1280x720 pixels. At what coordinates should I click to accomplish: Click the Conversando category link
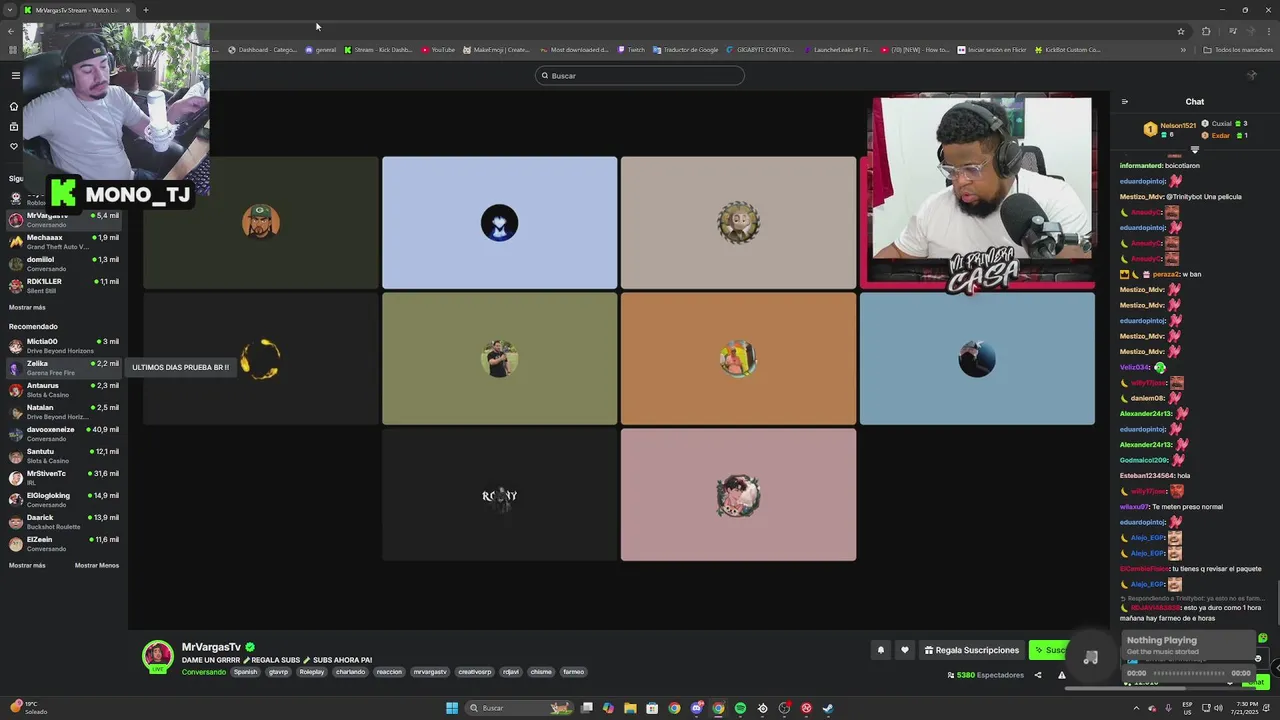click(x=204, y=672)
